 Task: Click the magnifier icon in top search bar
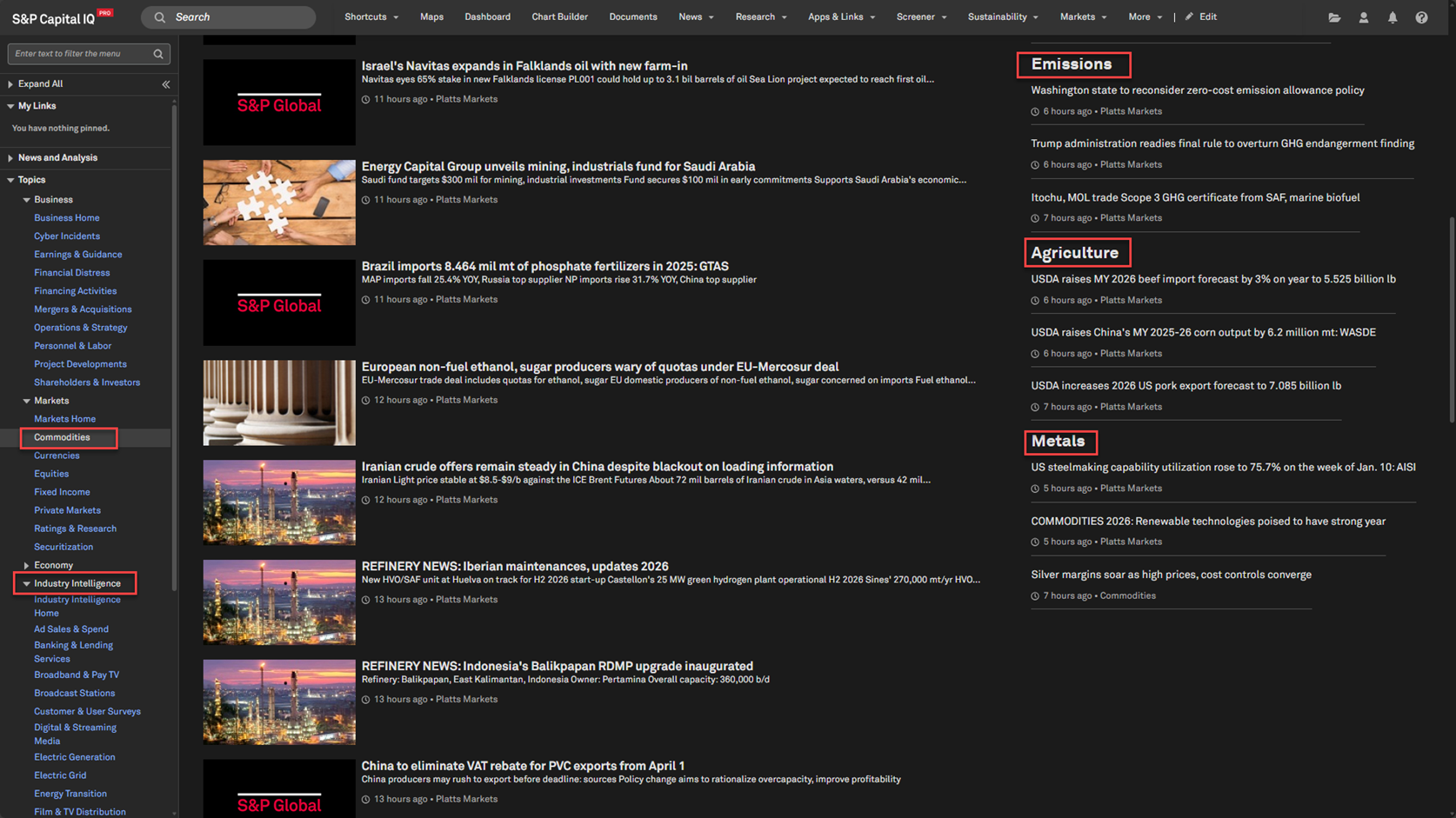tap(160, 17)
